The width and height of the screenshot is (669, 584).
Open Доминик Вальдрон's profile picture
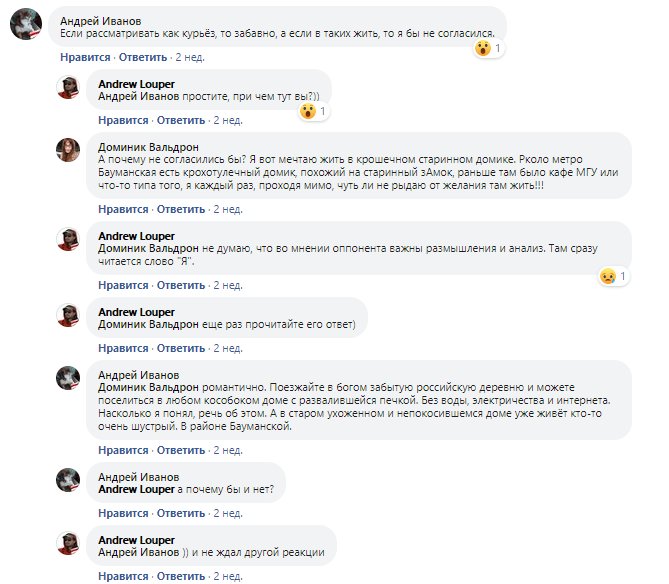point(68,151)
